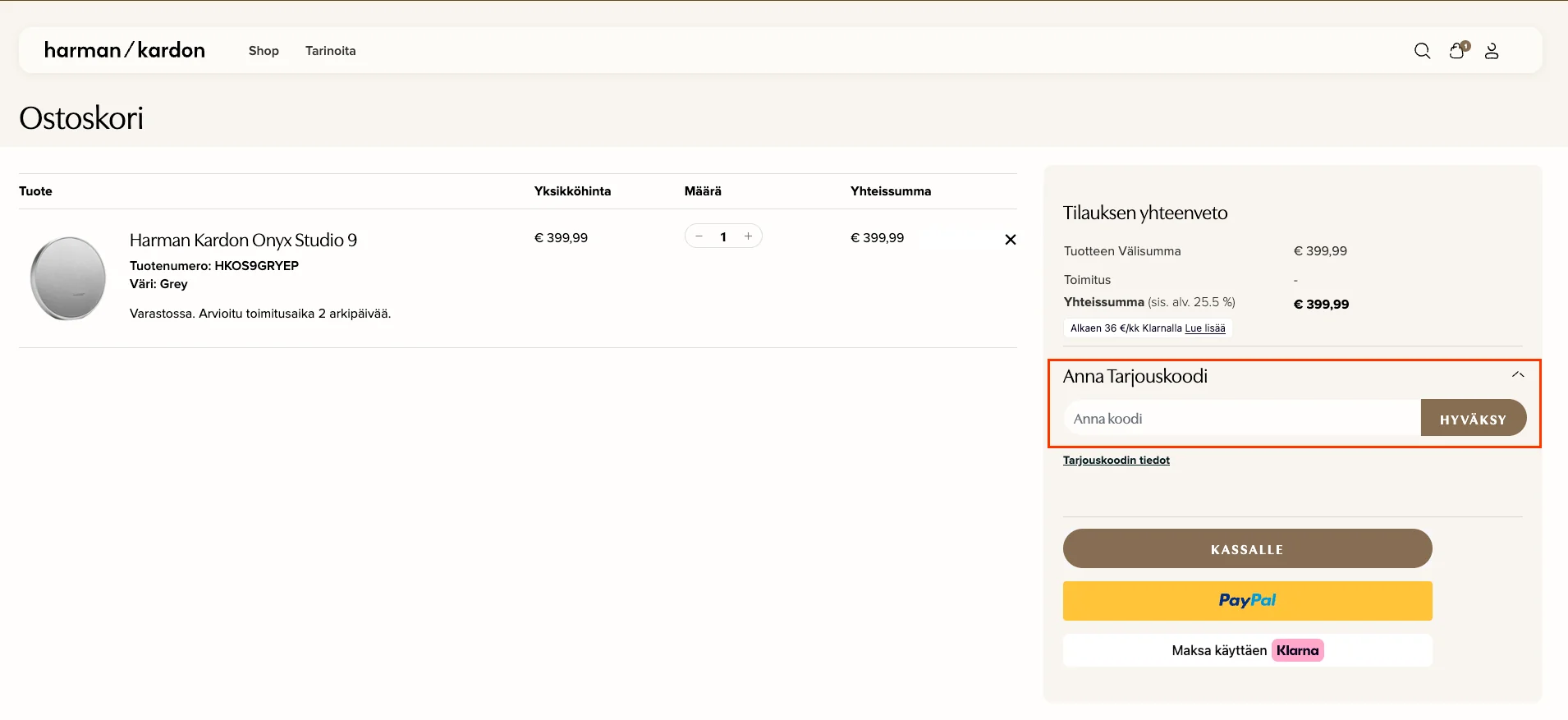Collapse the Anna Tarjouskoodi section
Image resolution: width=1568 pixels, height=720 pixels.
point(1518,375)
